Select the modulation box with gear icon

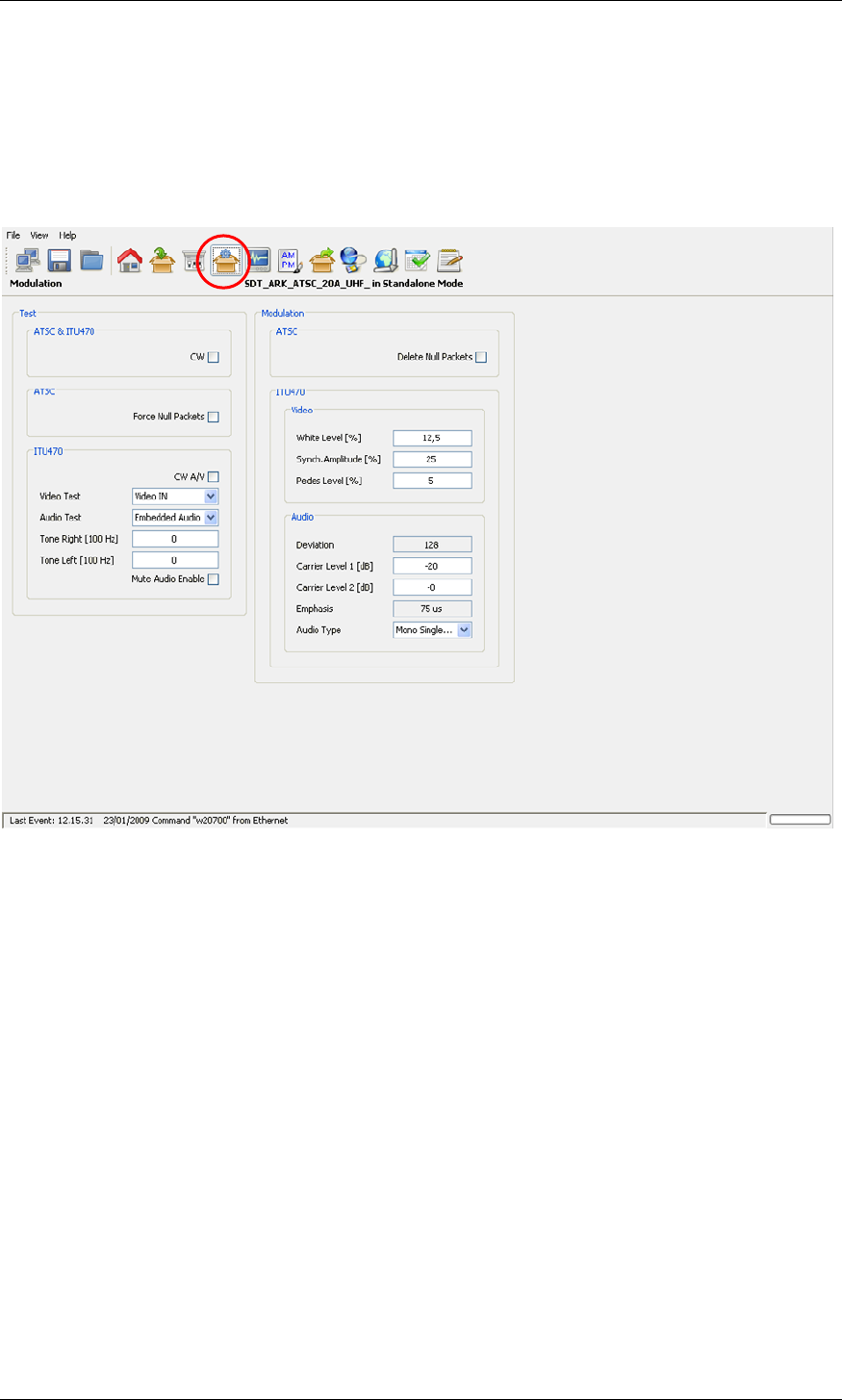click(x=225, y=261)
